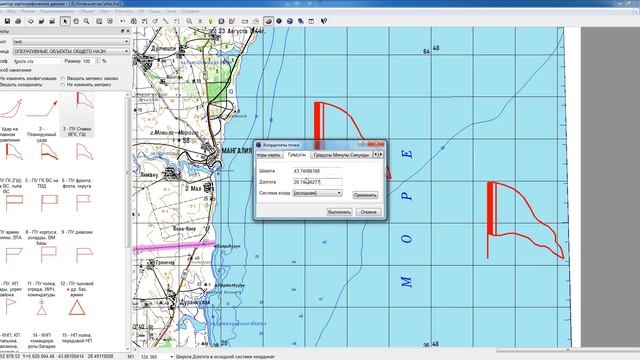The height and width of the screenshot is (360, 640).
Task: Click the '2 Мая' label on map
Action: pyautogui.click(x=194, y=188)
